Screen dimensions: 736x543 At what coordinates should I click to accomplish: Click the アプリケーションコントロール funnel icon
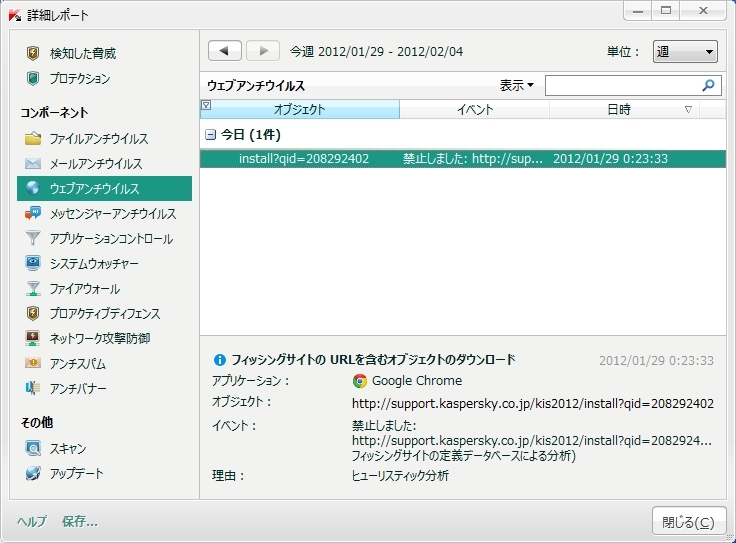(33, 238)
